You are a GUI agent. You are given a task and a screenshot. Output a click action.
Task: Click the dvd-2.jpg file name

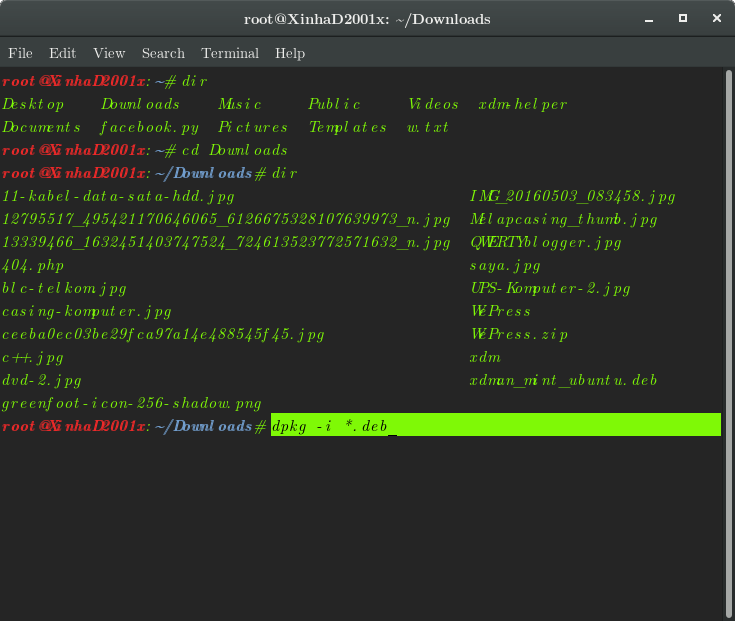pyautogui.click(x=42, y=380)
